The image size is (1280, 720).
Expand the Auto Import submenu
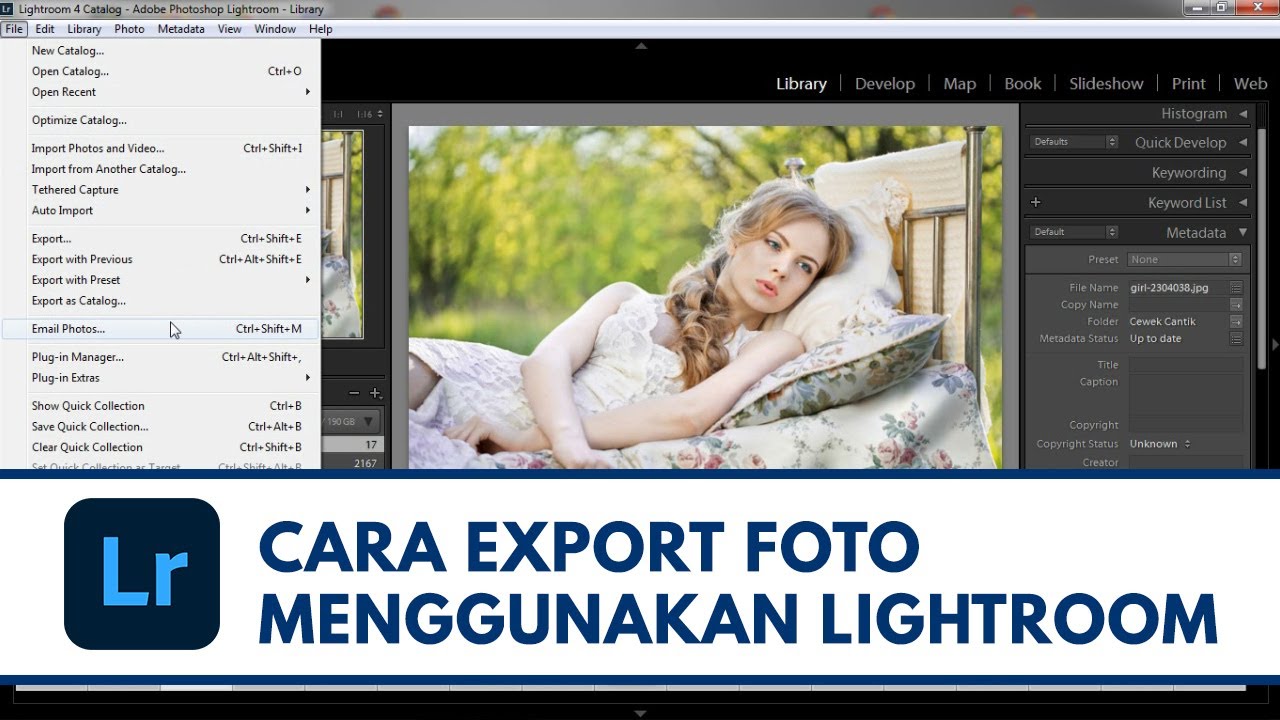(x=160, y=211)
